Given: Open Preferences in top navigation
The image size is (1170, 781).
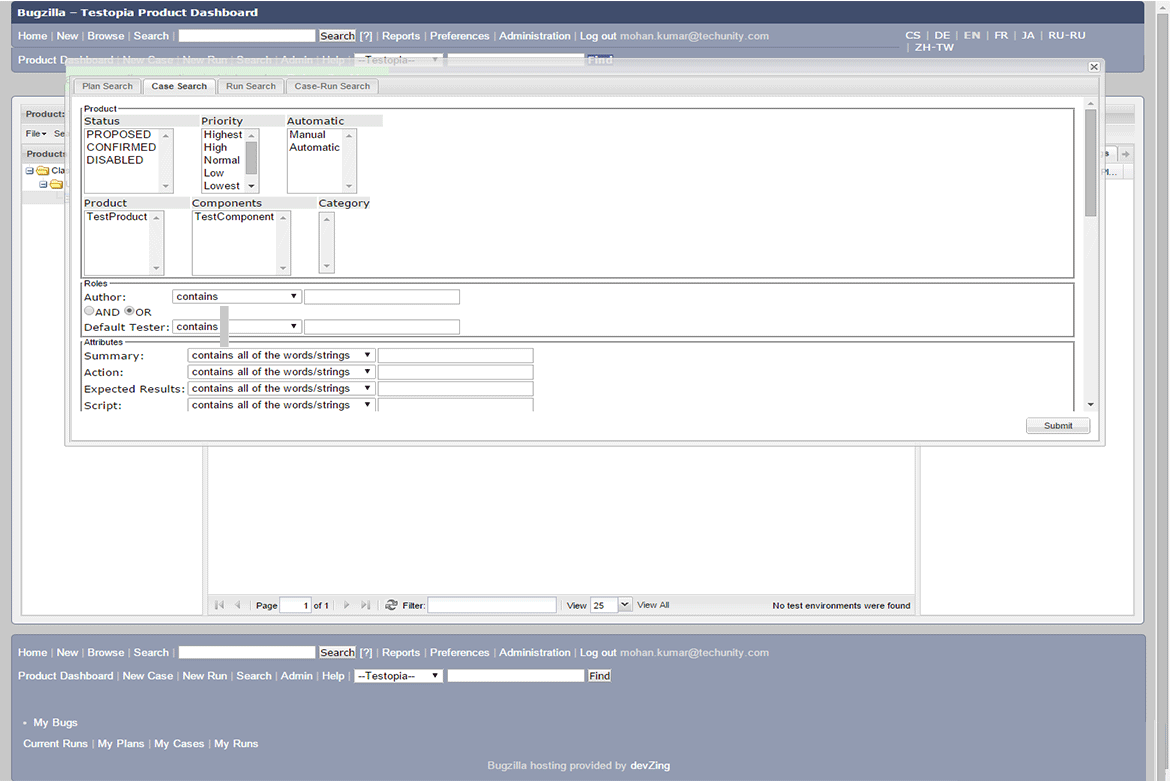Looking at the screenshot, I should pyautogui.click(x=460, y=36).
